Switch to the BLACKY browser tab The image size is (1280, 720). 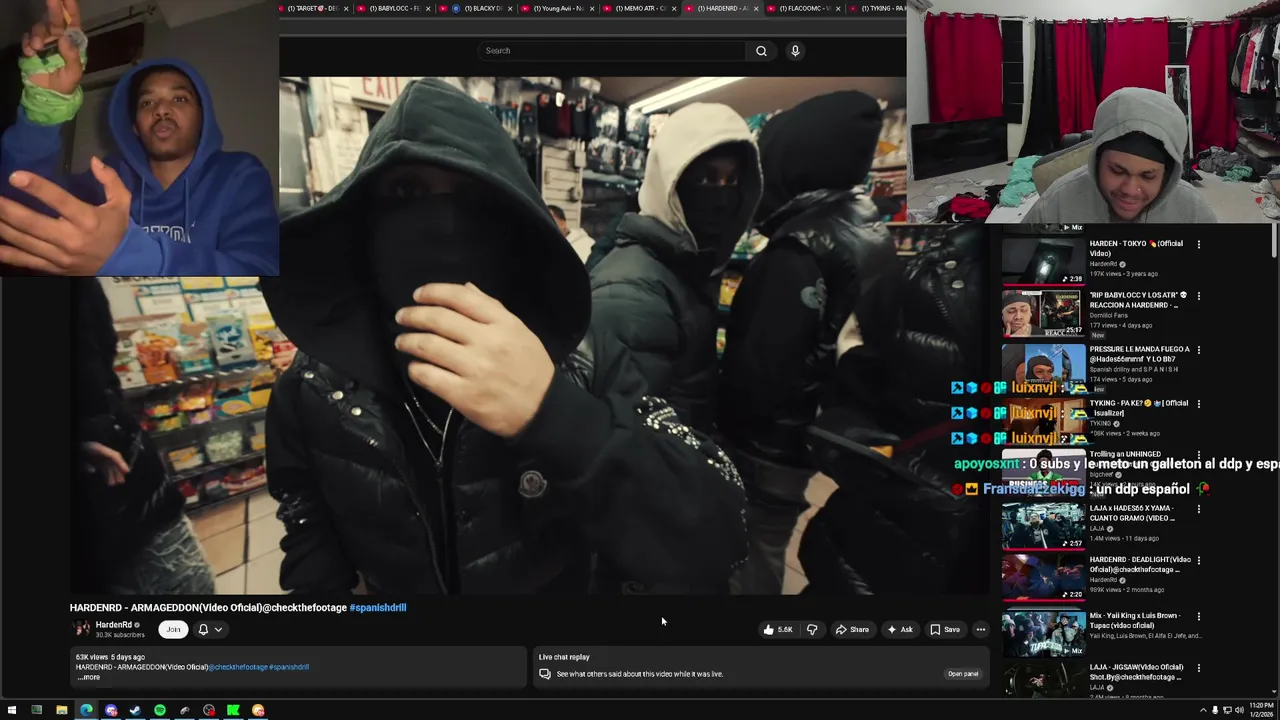(x=478, y=8)
